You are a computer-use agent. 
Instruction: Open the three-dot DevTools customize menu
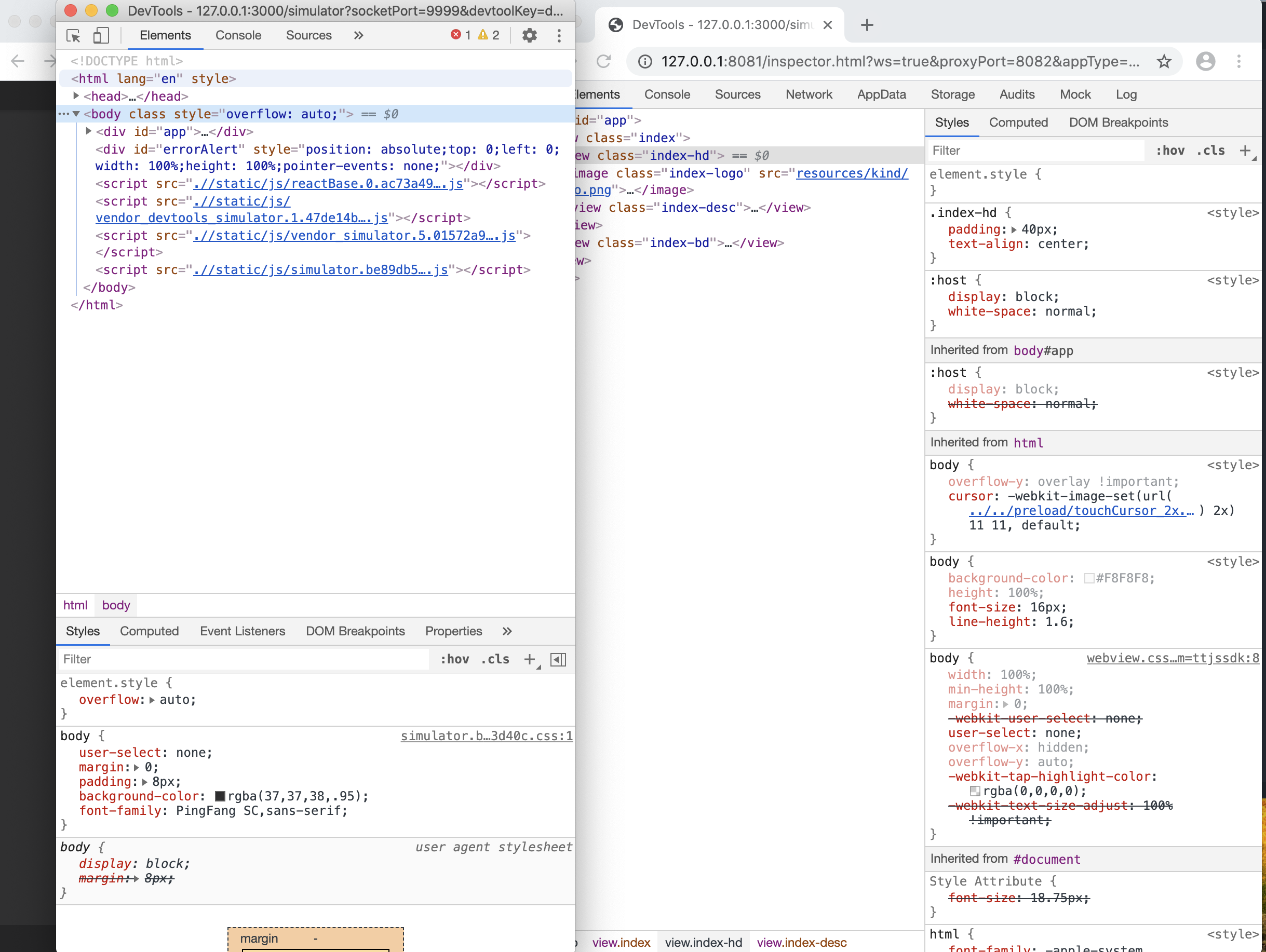click(559, 35)
